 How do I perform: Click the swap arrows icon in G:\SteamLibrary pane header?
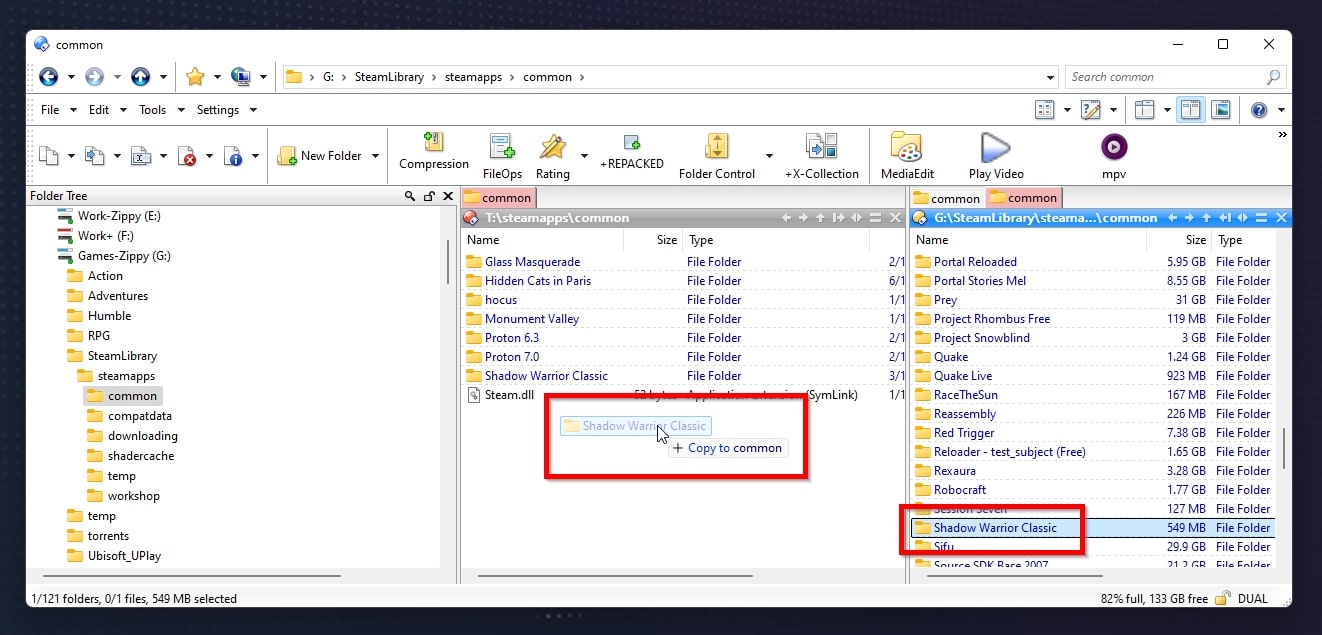pos(1243,217)
